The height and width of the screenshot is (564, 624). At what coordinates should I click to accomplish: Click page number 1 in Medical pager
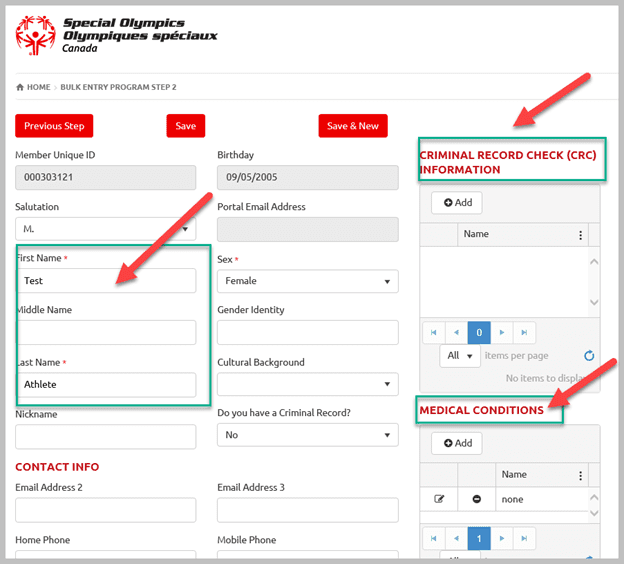coord(479,539)
